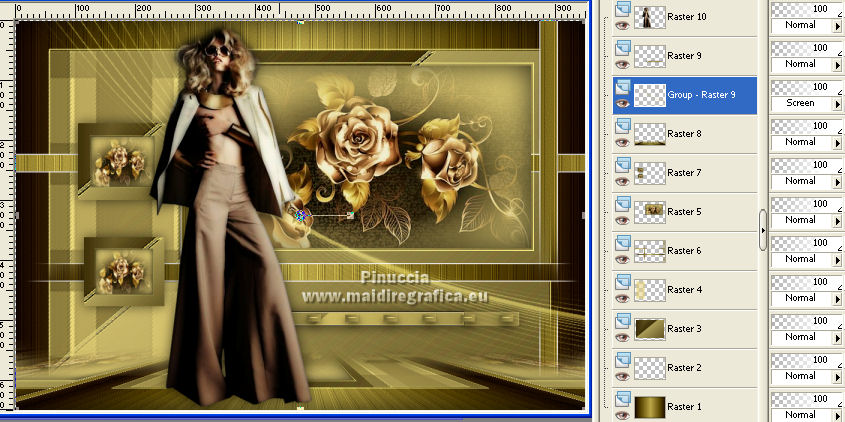Click the Raster 3 gradient thumbnail
845x422 pixels.
point(649,329)
